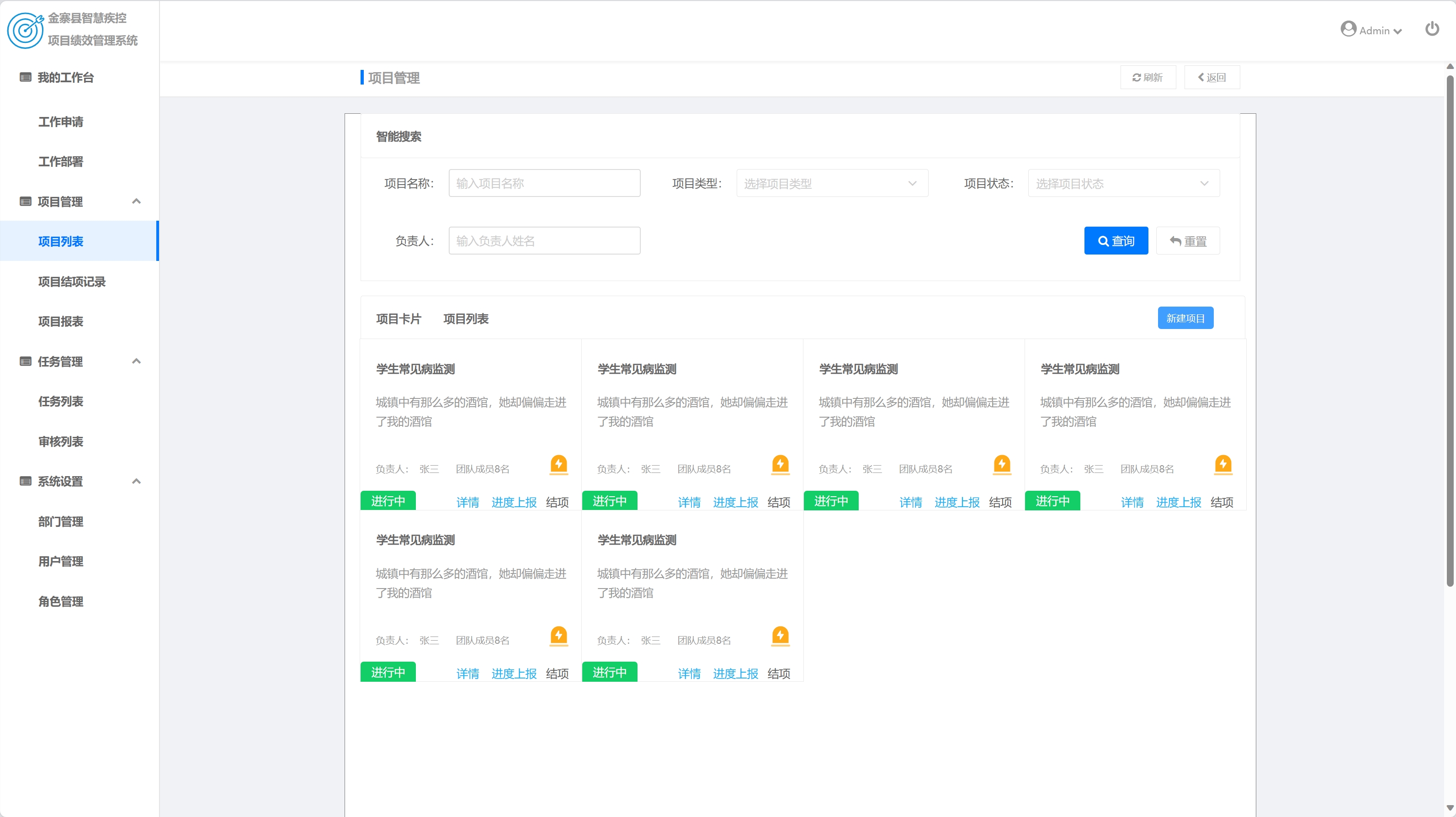Click the list icon beside 系统设置 menu
This screenshot has height=817, width=1456.
click(26, 482)
